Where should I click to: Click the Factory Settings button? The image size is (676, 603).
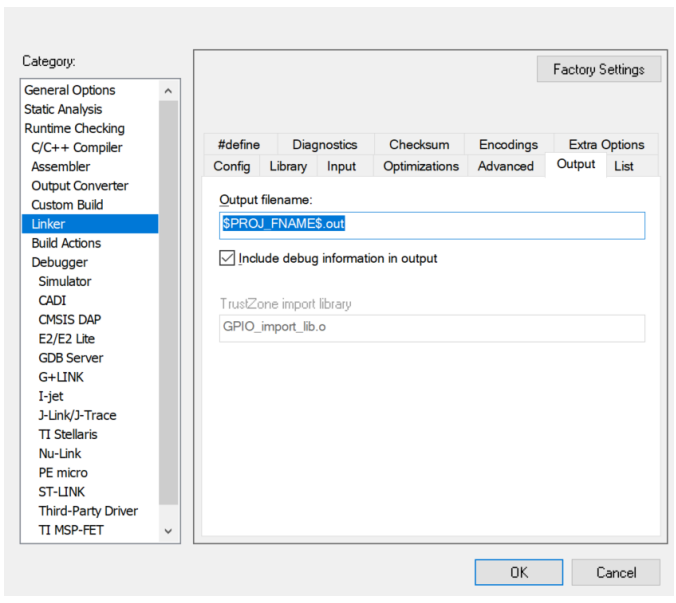[598, 70]
